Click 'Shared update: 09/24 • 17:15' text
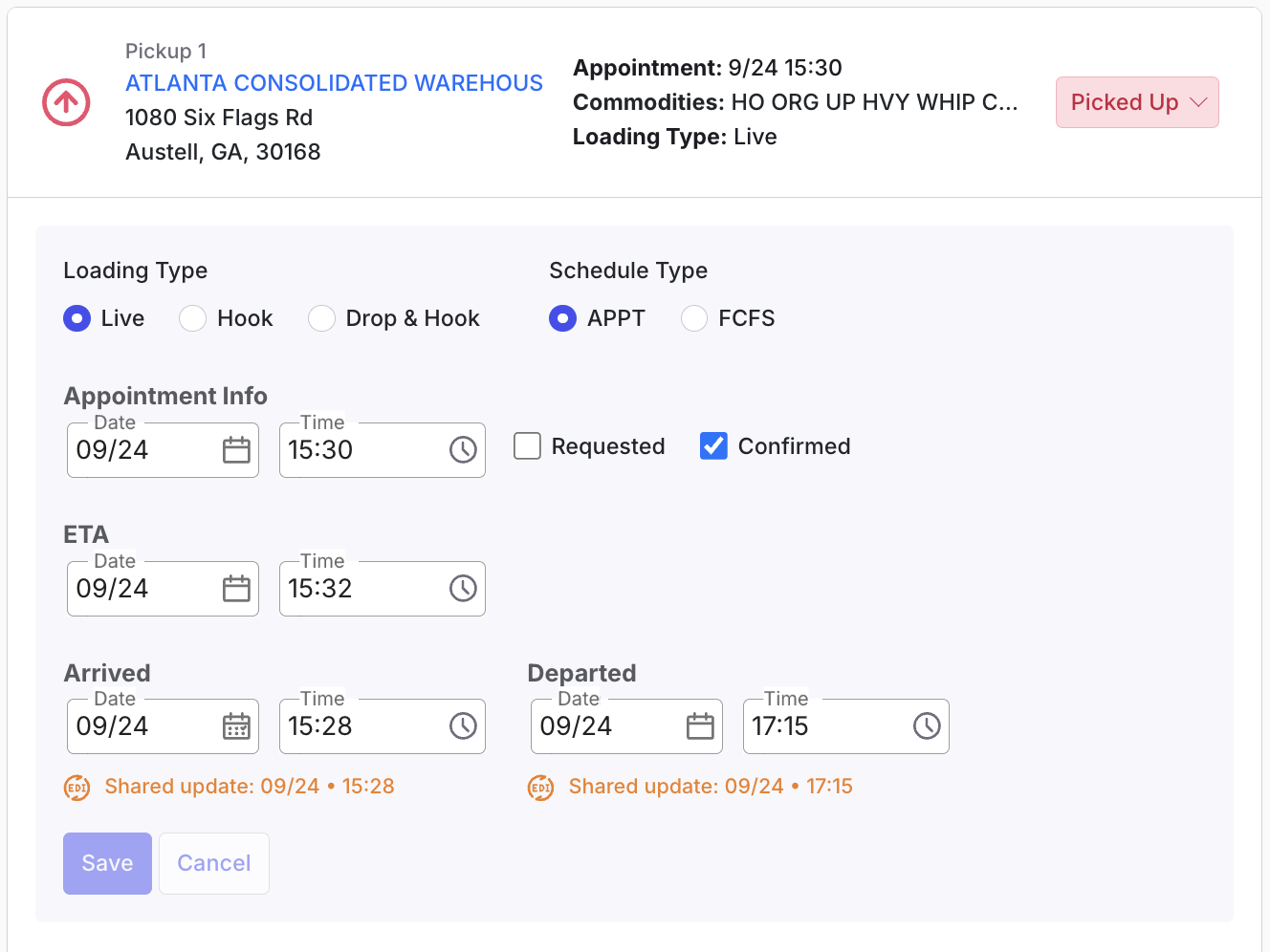Image resolution: width=1270 pixels, height=952 pixels. tap(711, 787)
